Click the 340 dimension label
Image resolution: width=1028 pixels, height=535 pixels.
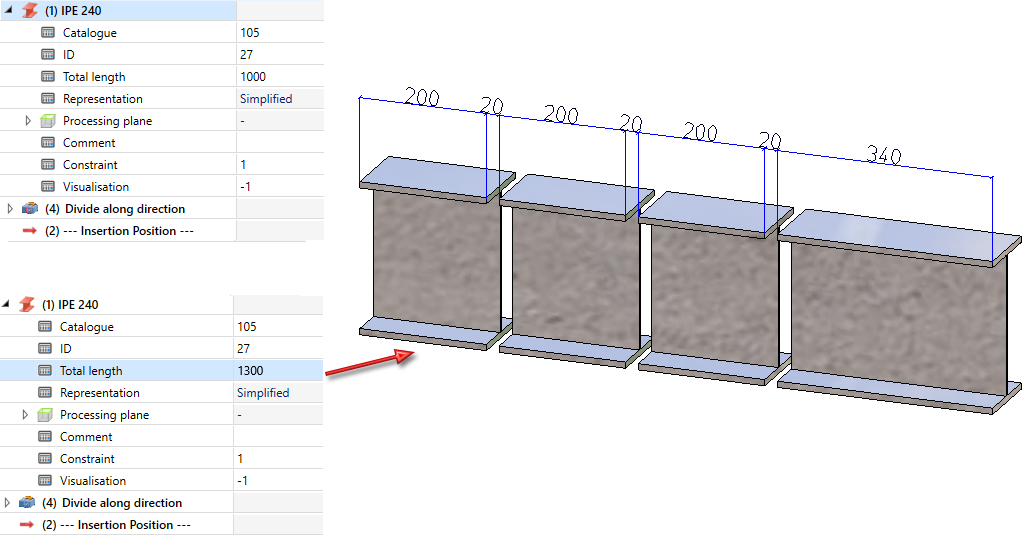(x=884, y=155)
